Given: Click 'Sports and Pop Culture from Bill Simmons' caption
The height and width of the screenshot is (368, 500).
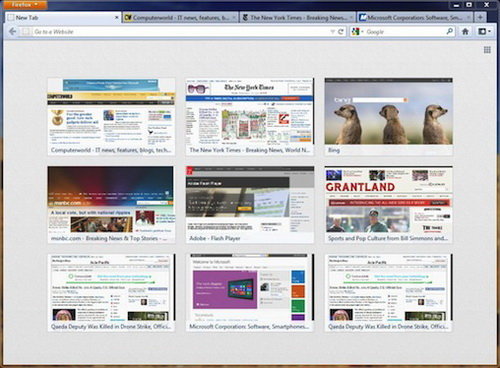Looking at the screenshot, I should (388, 238).
